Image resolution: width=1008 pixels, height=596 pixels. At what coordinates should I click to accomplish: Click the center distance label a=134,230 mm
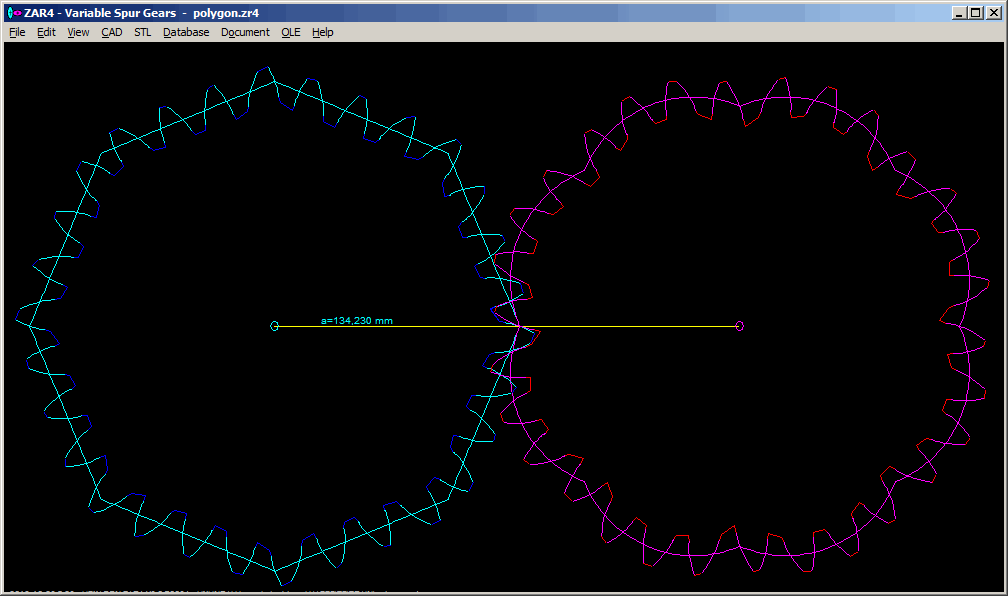357,320
